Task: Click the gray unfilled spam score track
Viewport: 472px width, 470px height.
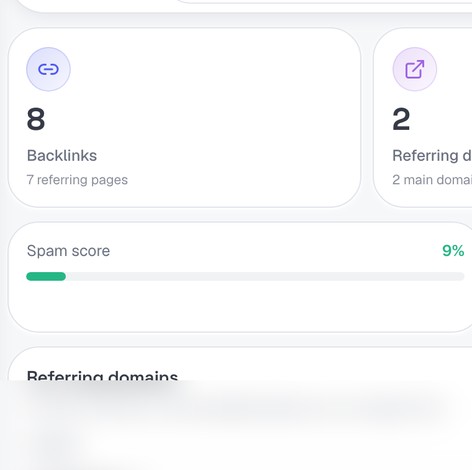Action: pyautogui.click(x=265, y=276)
